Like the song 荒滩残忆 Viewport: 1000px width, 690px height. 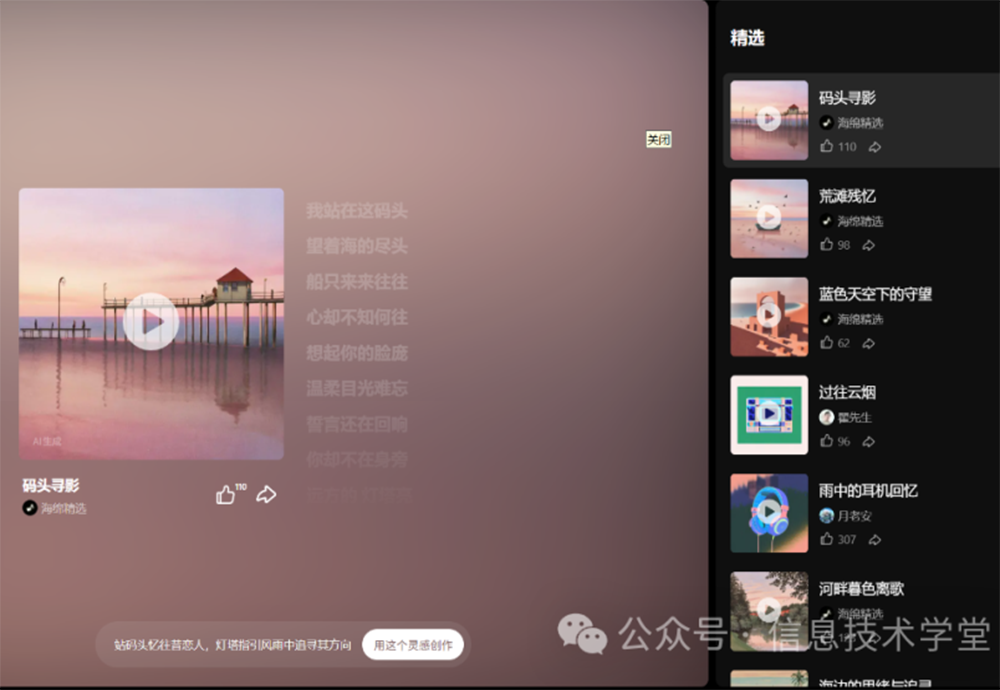pos(827,245)
